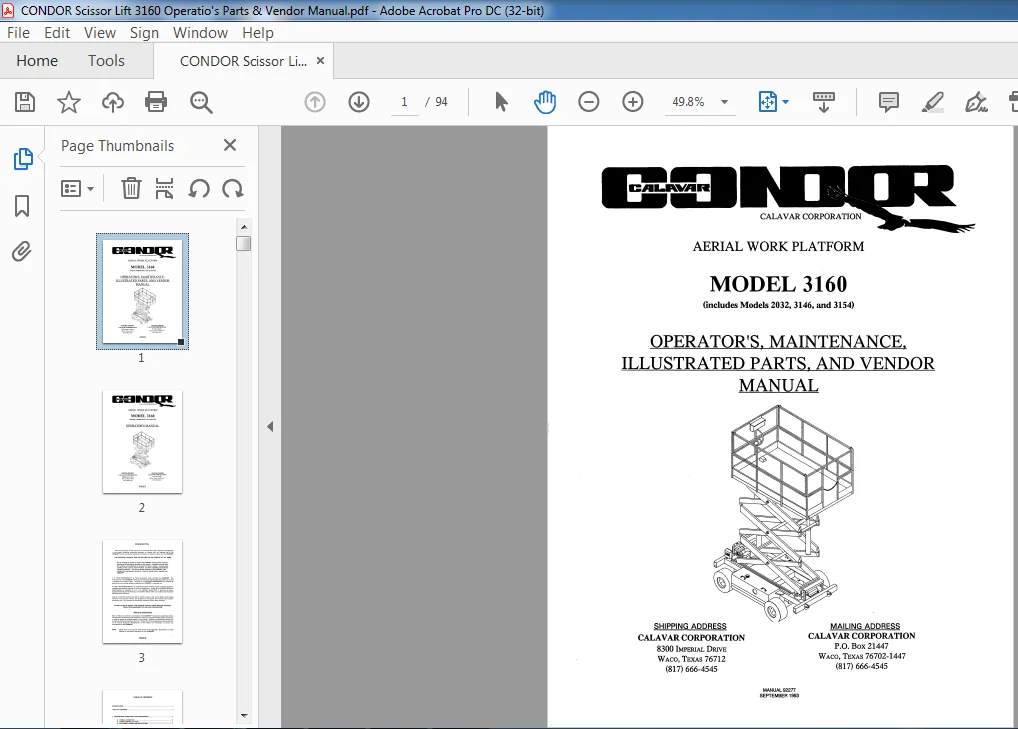Zoom in with the plus icon
The image size is (1018, 729).
click(x=633, y=102)
